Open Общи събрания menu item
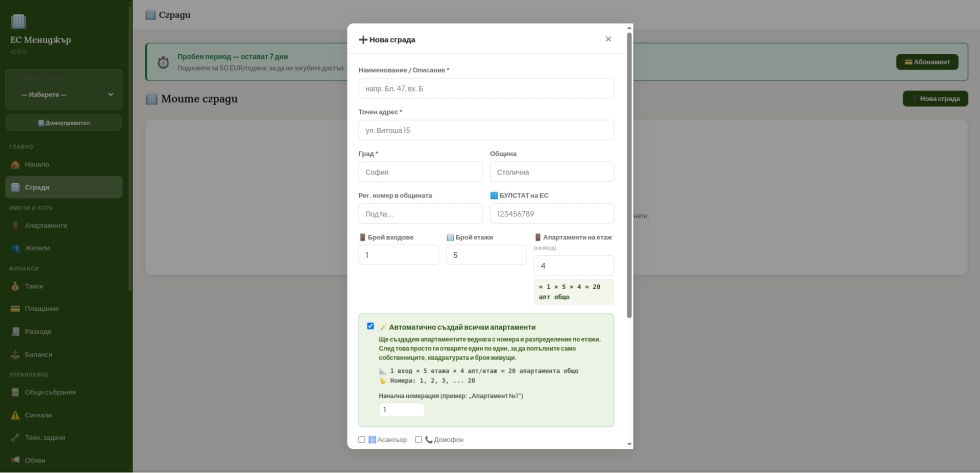Image resolution: width=980 pixels, height=473 pixels. tap(50, 392)
